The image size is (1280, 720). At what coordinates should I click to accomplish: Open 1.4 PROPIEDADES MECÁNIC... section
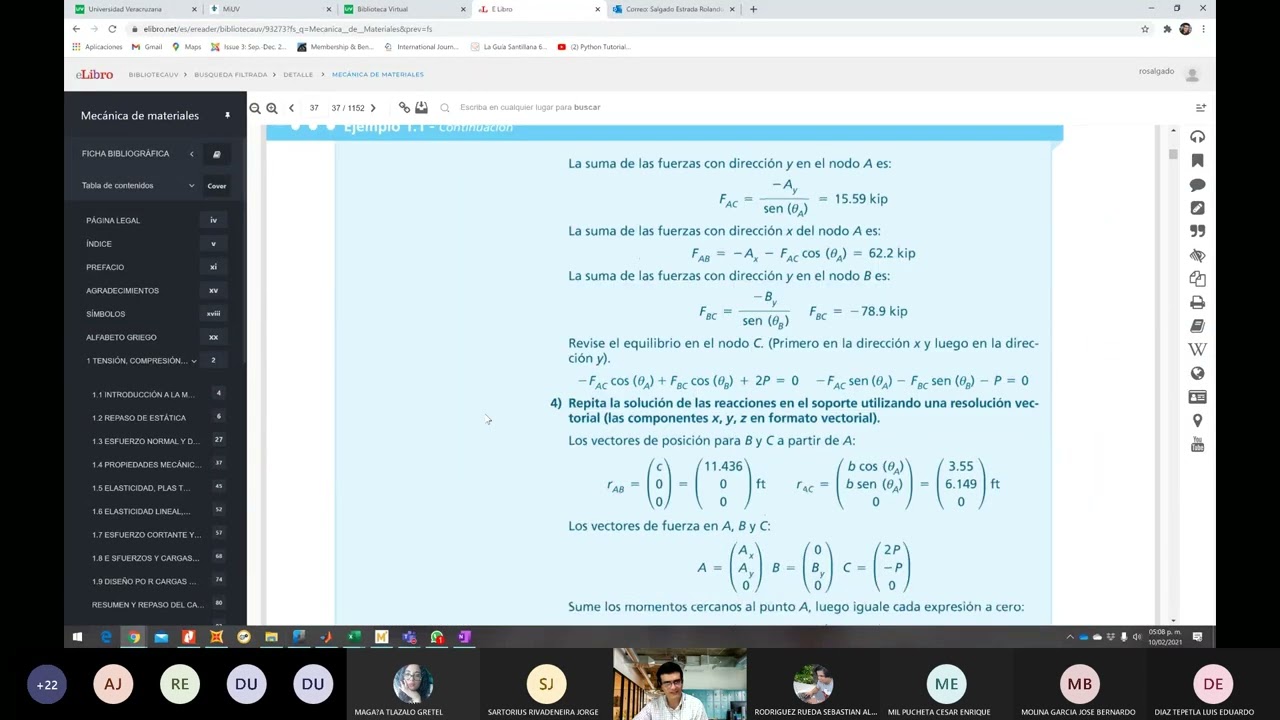[147, 465]
